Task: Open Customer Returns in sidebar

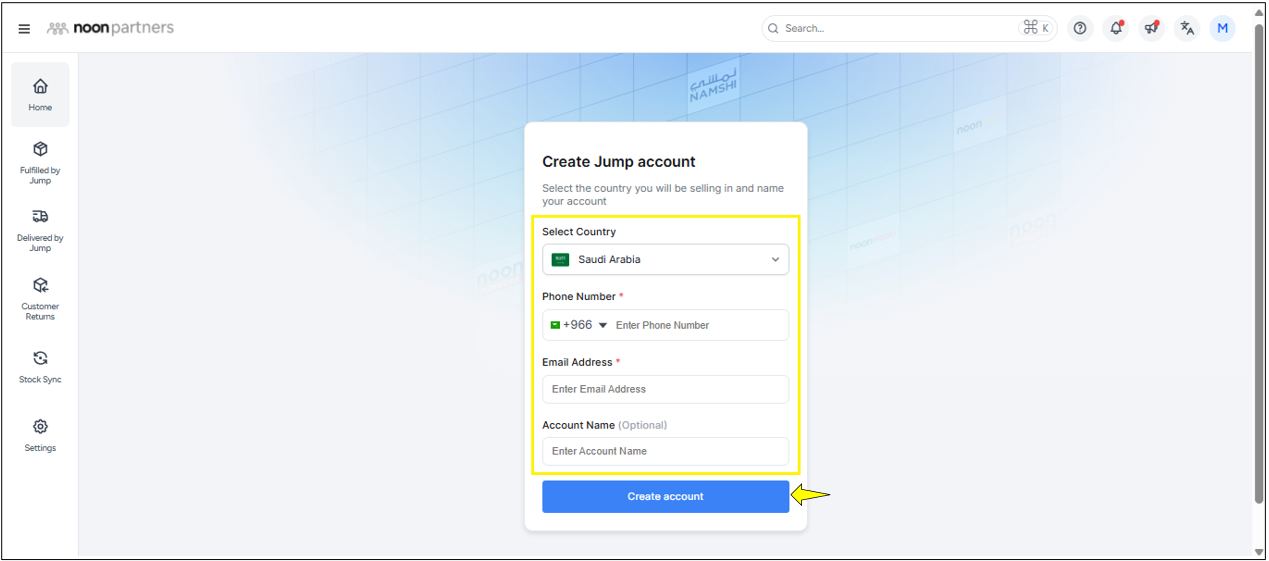Action: tap(40, 297)
